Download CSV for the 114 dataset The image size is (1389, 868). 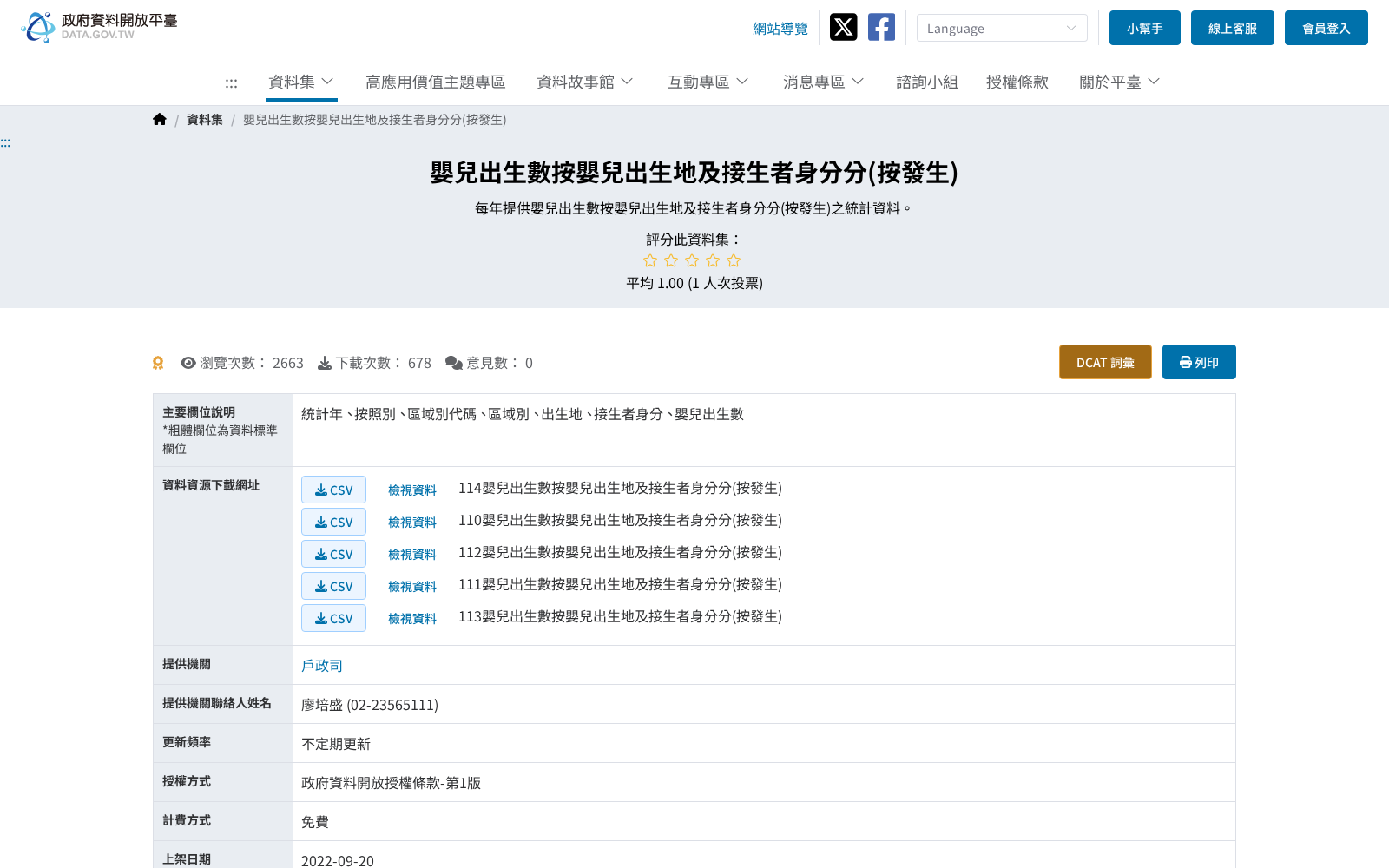pyautogui.click(x=333, y=490)
